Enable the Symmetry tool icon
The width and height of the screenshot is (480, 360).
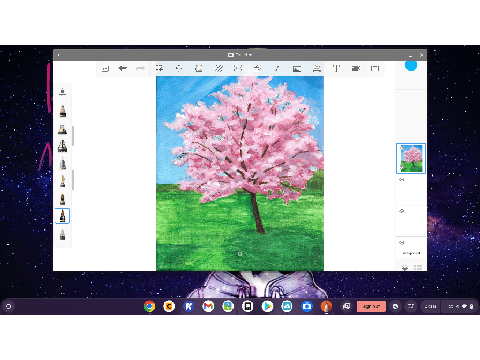pos(238,68)
